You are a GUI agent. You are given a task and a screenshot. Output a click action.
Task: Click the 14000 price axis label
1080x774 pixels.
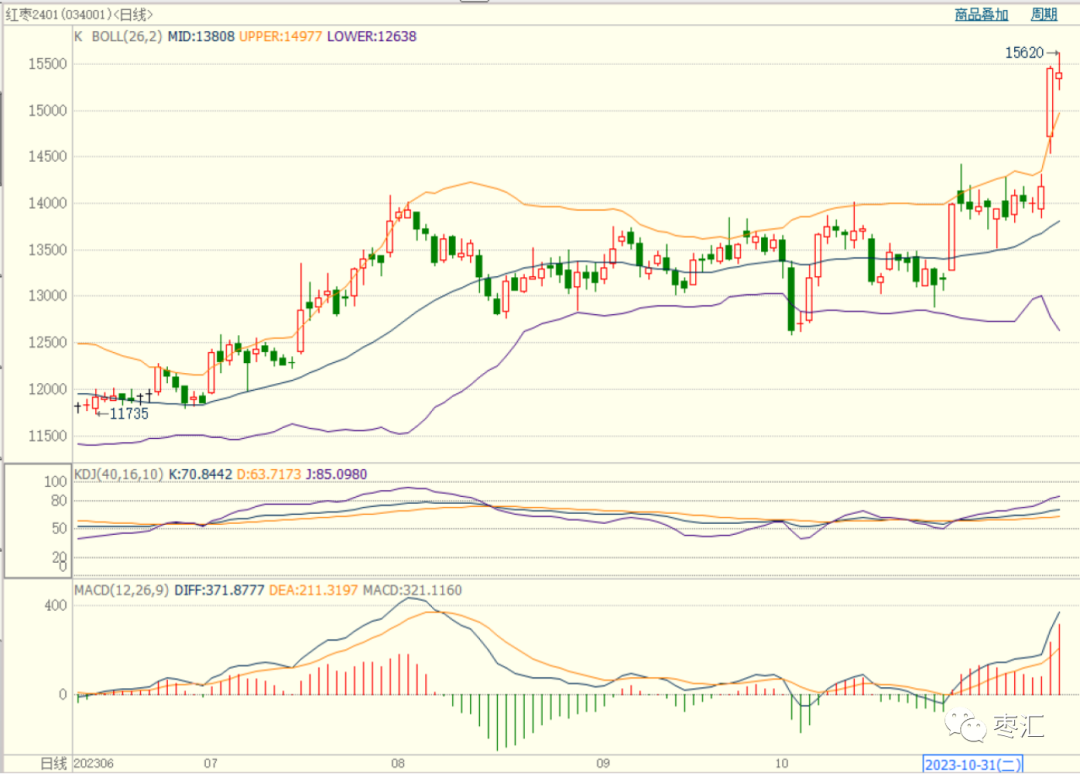pos(48,203)
